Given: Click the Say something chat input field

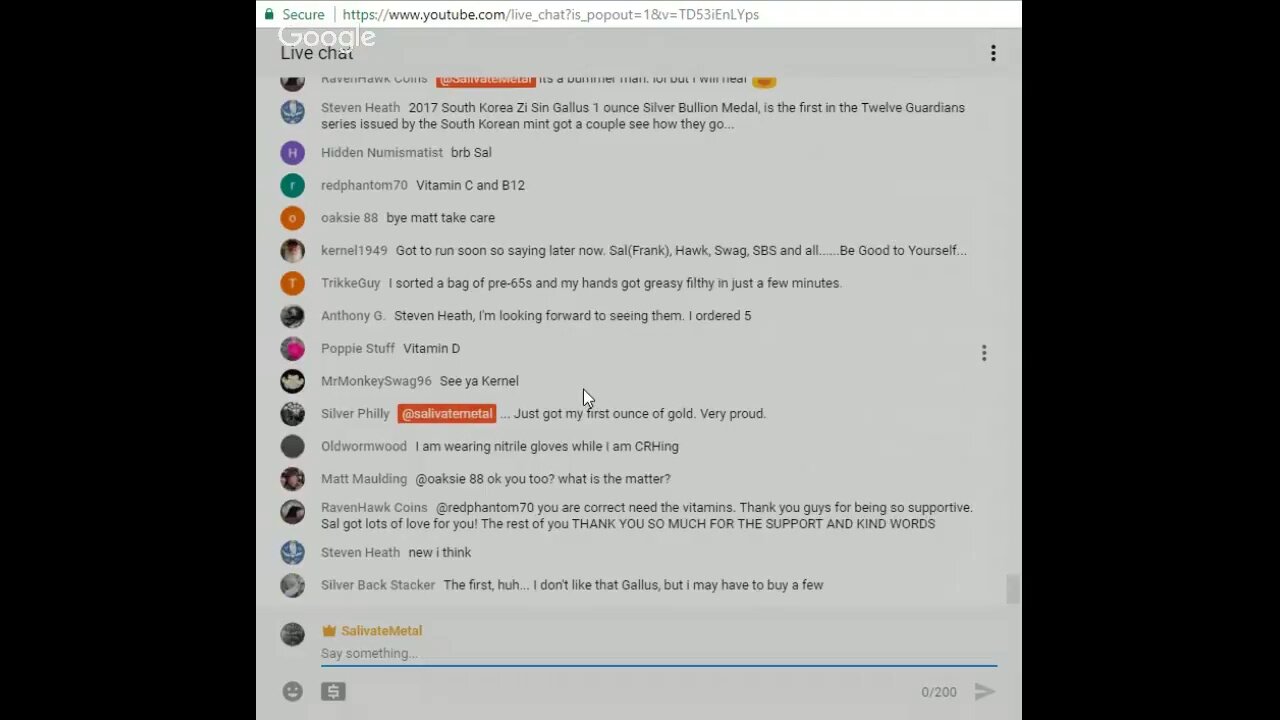Looking at the screenshot, I should pos(658,654).
